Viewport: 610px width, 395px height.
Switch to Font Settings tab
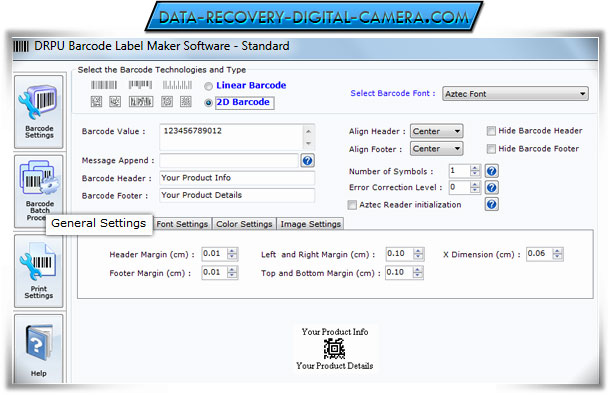(182, 224)
